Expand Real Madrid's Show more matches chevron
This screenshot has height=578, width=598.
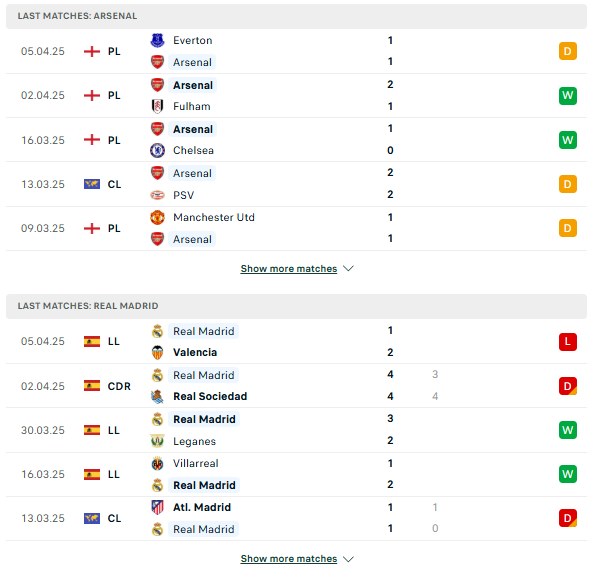(348, 559)
